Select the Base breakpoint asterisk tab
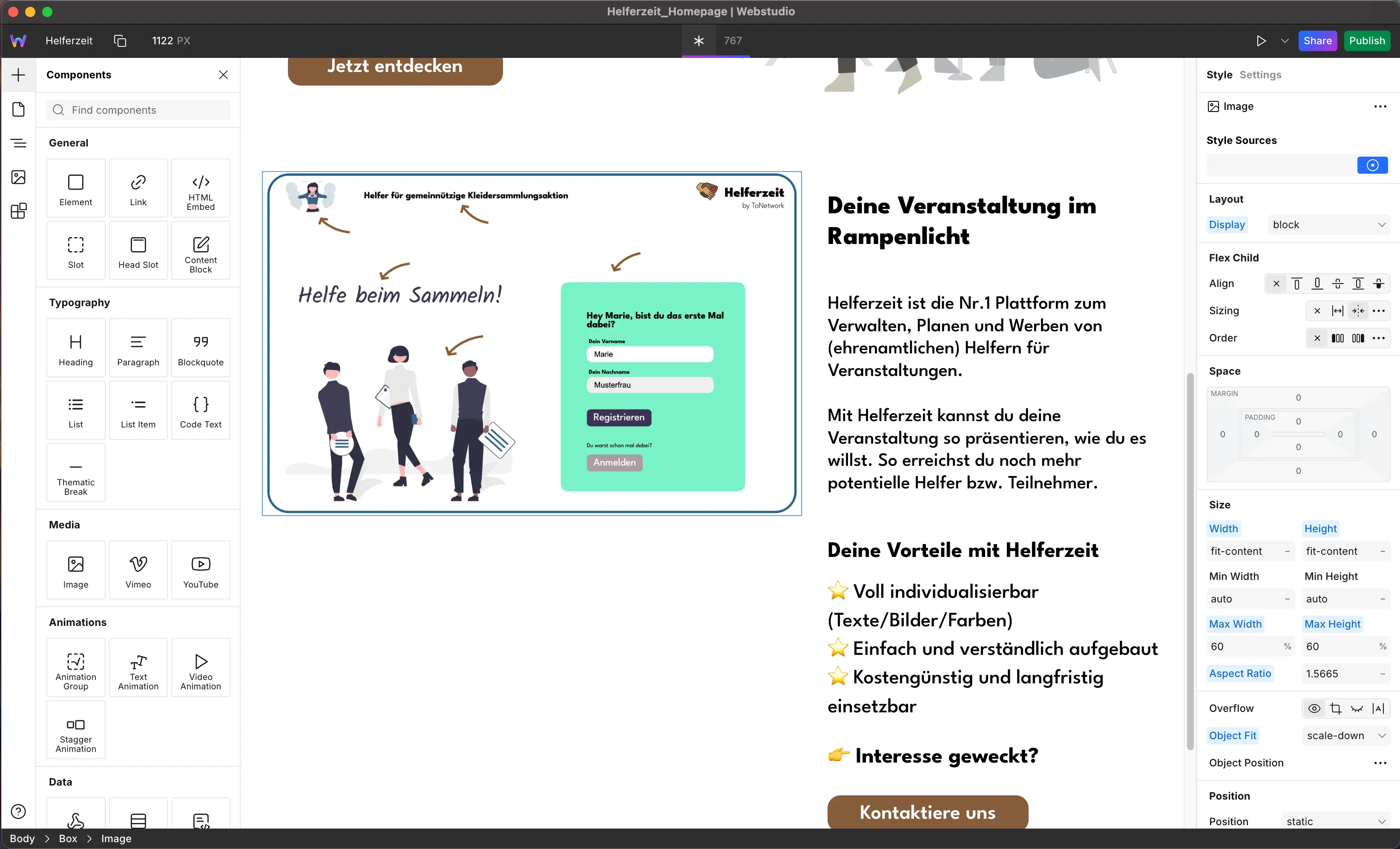The image size is (1400, 849). click(699, 41)
